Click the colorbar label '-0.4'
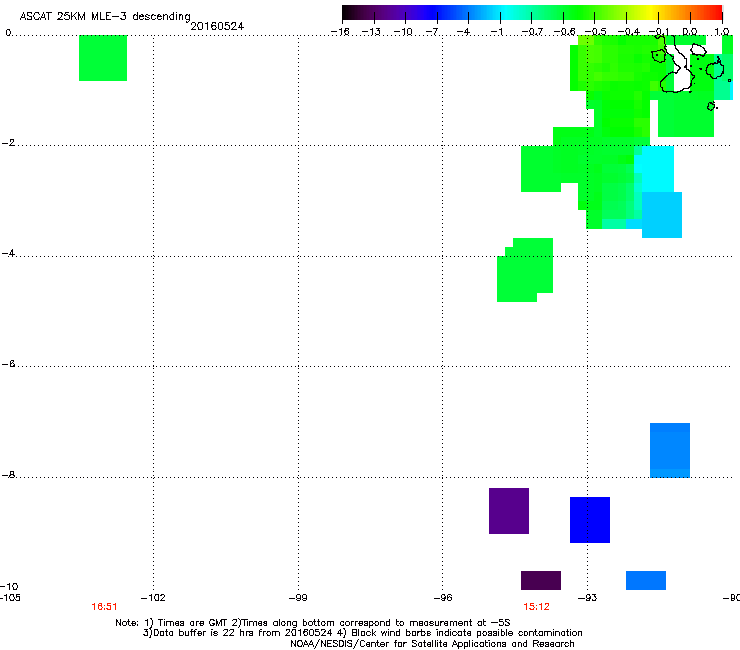Viewport: 740px width, 650px height. (x=629, y=32)
